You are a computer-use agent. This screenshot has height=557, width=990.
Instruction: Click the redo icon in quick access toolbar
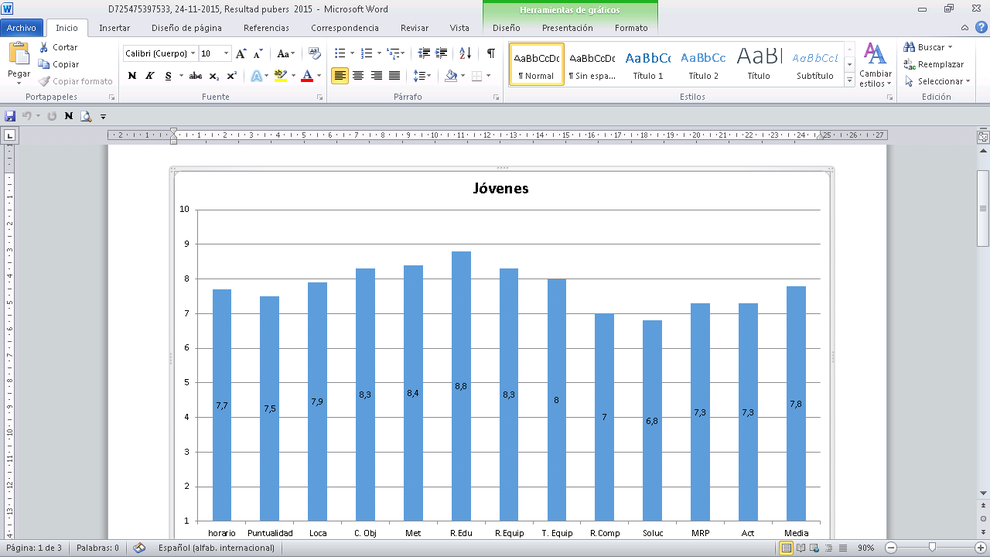(52, 116)
